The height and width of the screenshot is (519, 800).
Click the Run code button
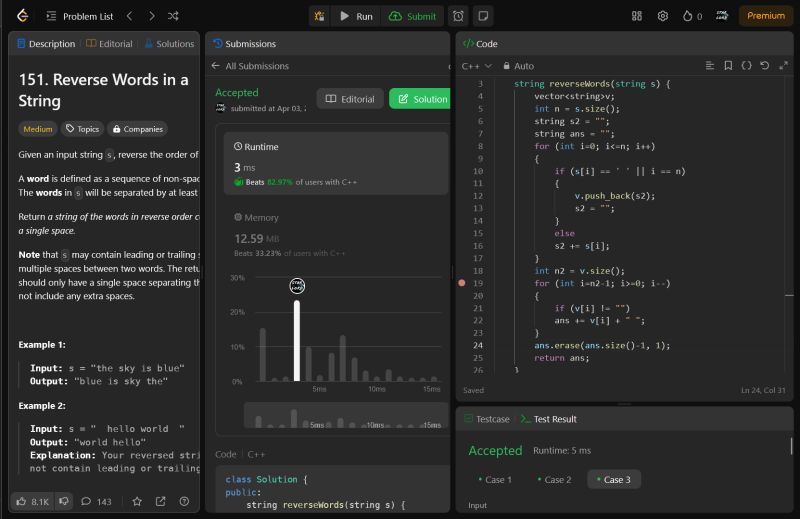click(x=357, y=16)
